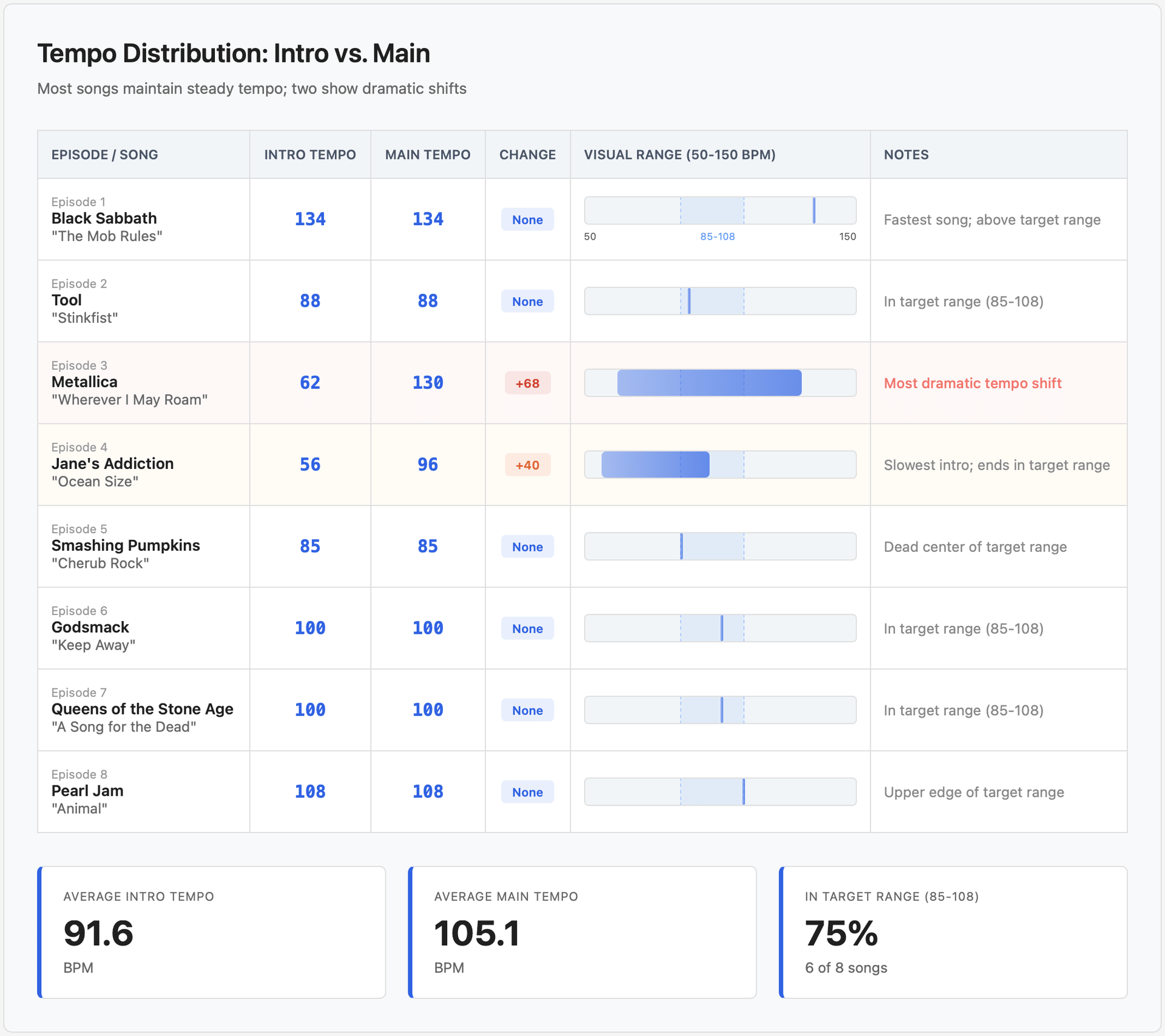
Task: Open the In Target Range 75% card
Action: pos(953,932)
